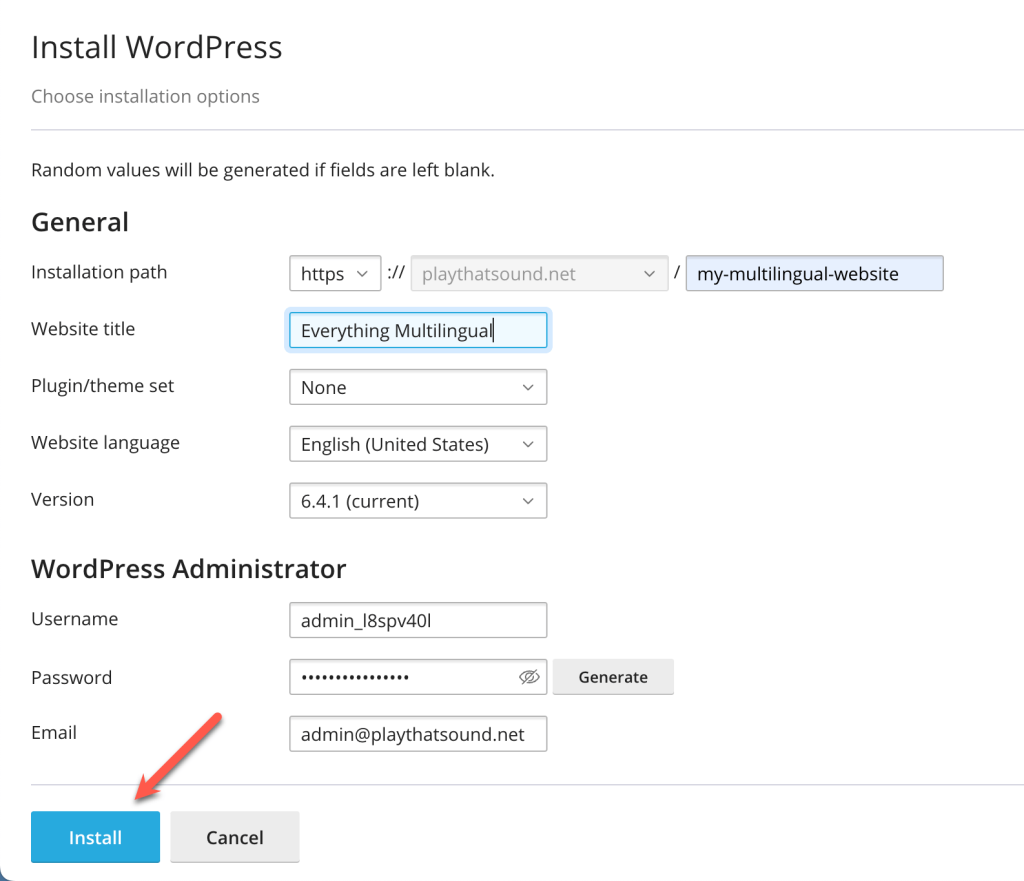Click the WordPress Administrator heading

click(x=189, y=569)
